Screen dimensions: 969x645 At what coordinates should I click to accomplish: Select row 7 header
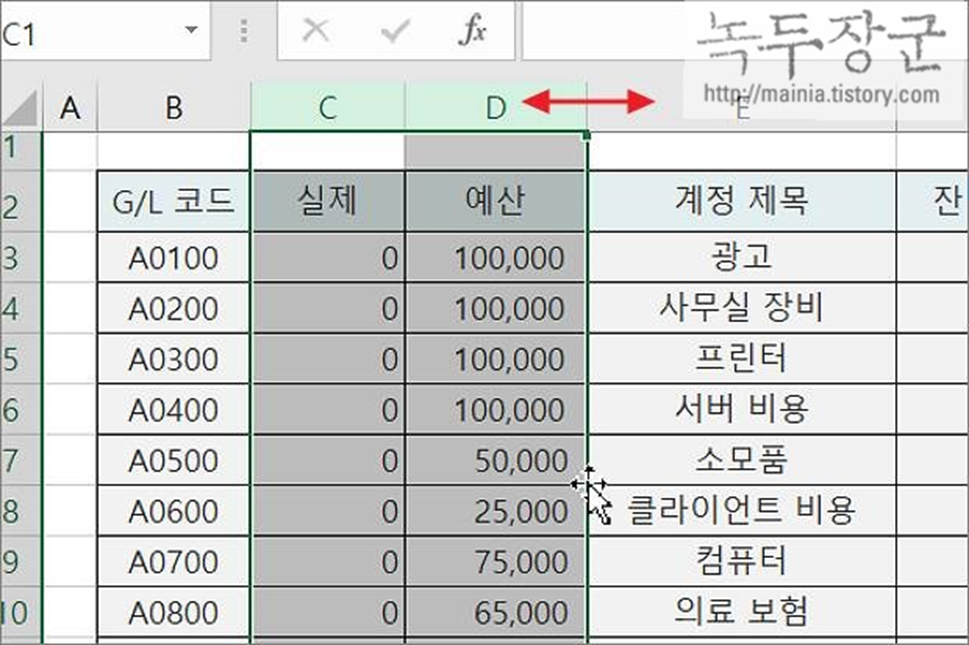click(x=20, y=460)
